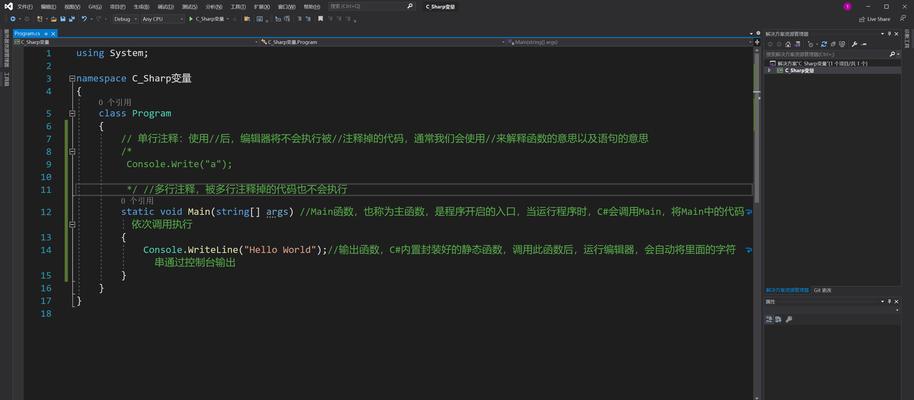Click the "Hello World" string literal
This screenshot has width=914, height=400.
point(280,250)
